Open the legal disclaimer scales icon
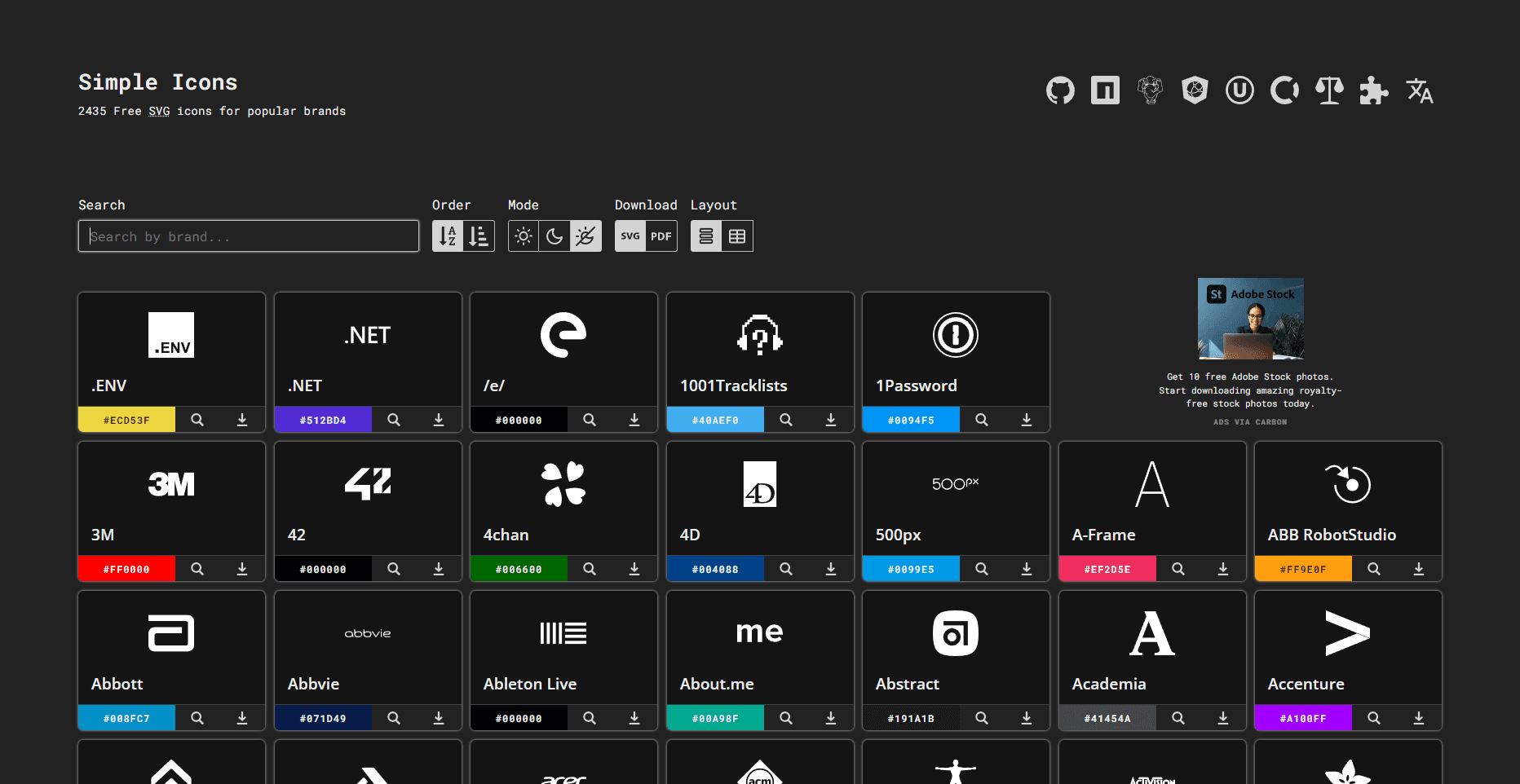 tap(1329, 90)
